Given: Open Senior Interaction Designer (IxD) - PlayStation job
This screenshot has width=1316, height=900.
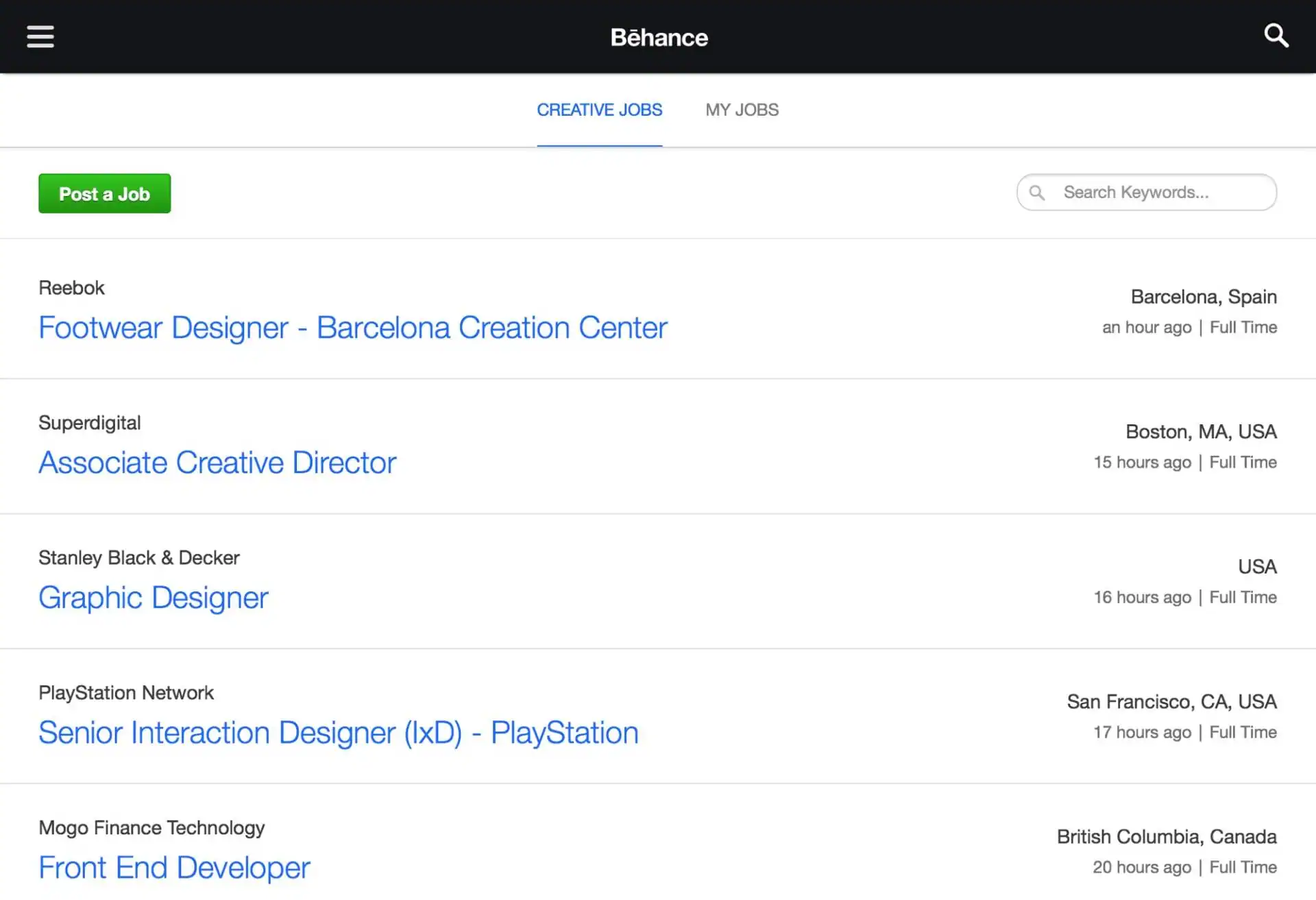Looking at the screenshot, I should click(x=339, y=733).
